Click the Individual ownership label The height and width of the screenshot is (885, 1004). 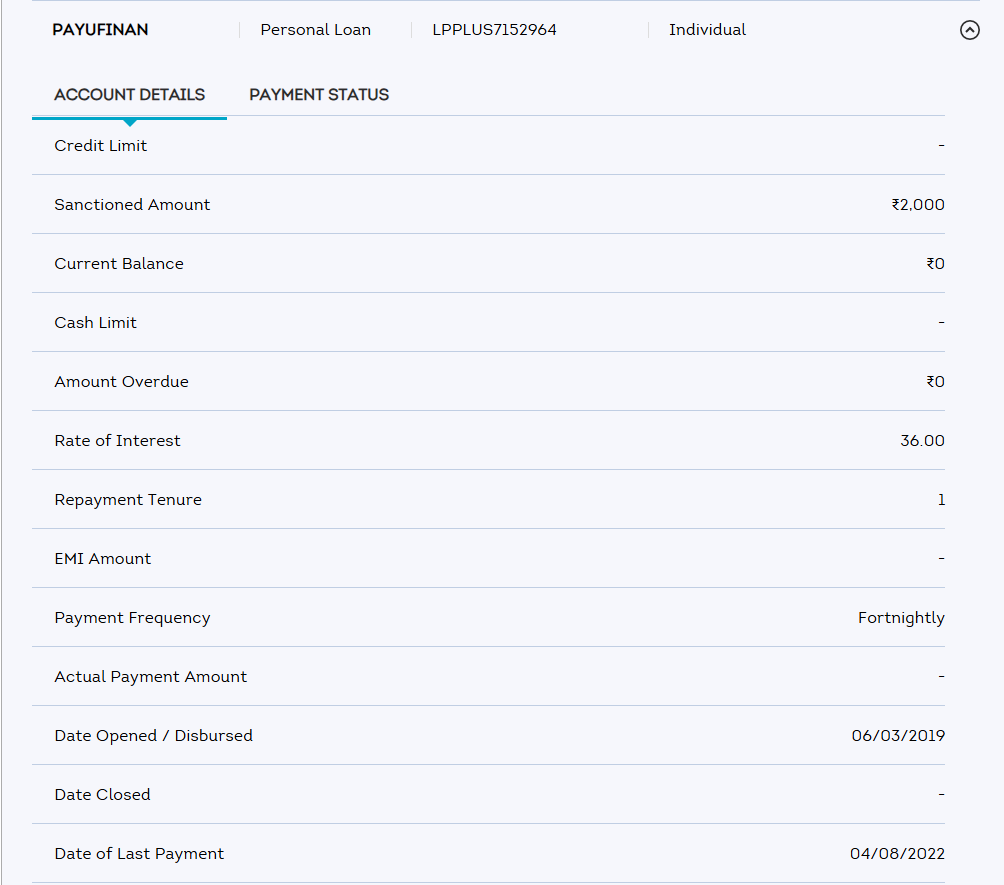click(x=707, y=30)
